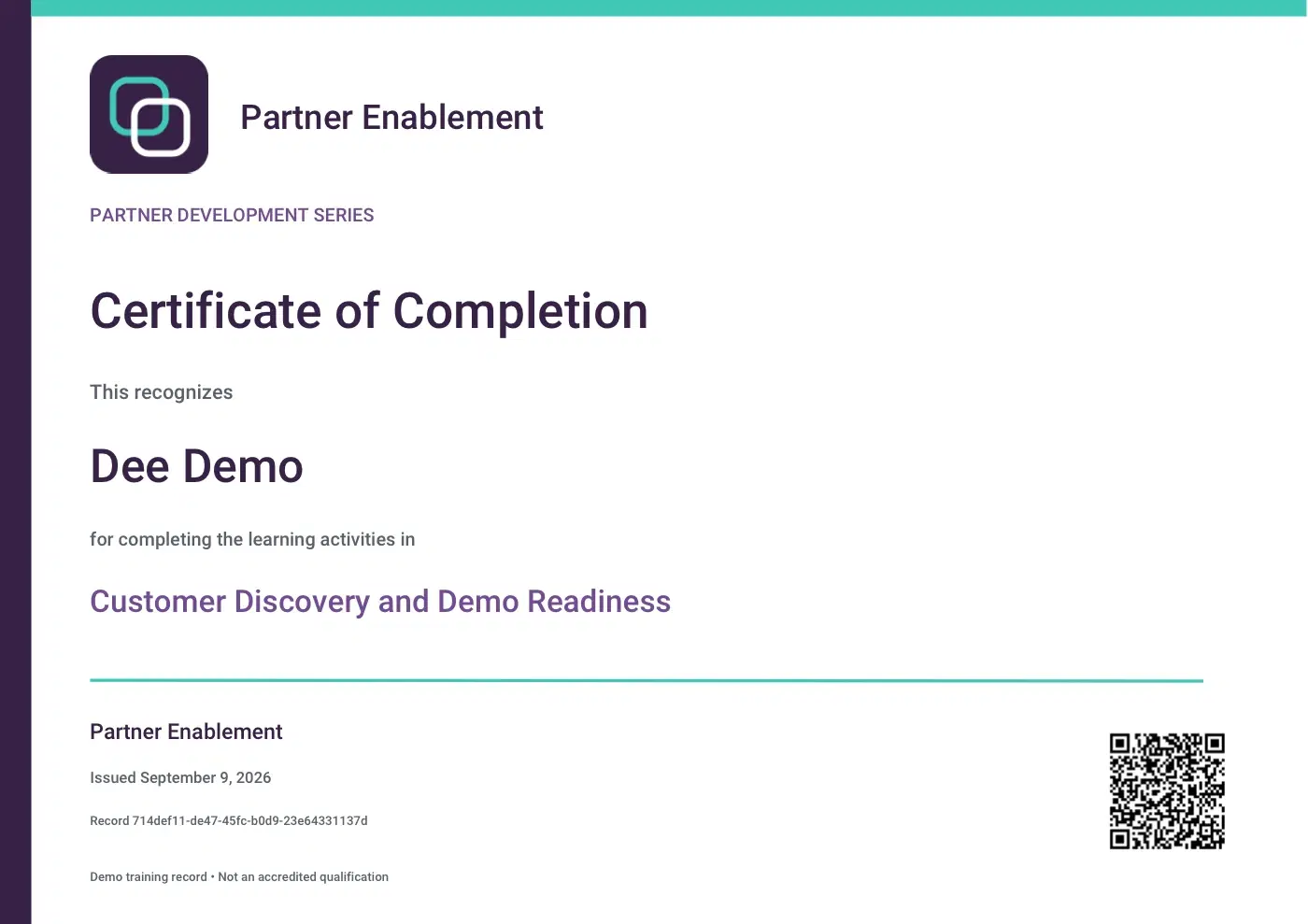Image resolution: width=1308 pixels, height=924 pixels.
Task: Click the "Partner Enablement" header title
Action: click(391, 118)
